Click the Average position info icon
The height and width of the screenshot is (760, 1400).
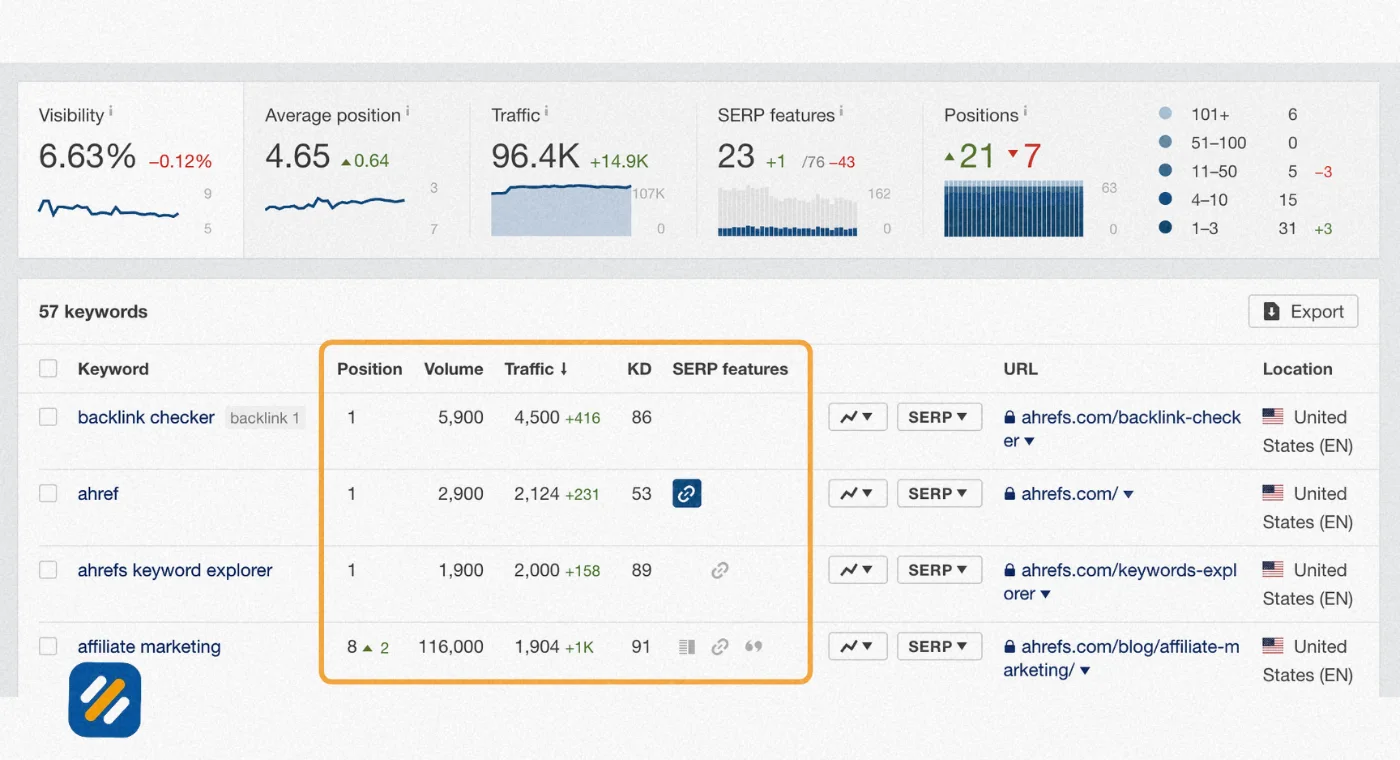click(x=407, y=110)
